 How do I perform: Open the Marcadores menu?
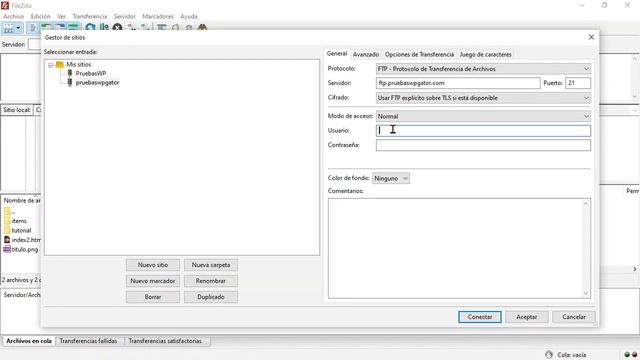[x=158, y=16]
